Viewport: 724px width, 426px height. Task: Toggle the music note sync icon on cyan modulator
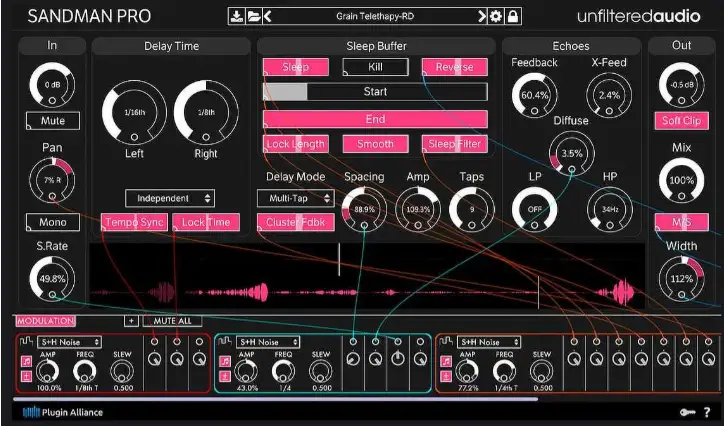tap(225, 361)
